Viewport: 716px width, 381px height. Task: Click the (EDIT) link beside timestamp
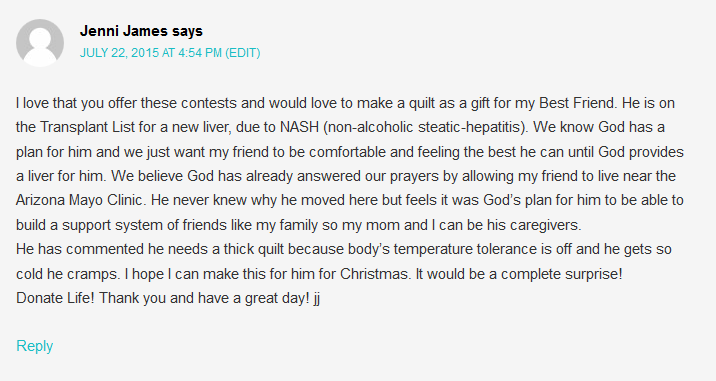[242, 53]
